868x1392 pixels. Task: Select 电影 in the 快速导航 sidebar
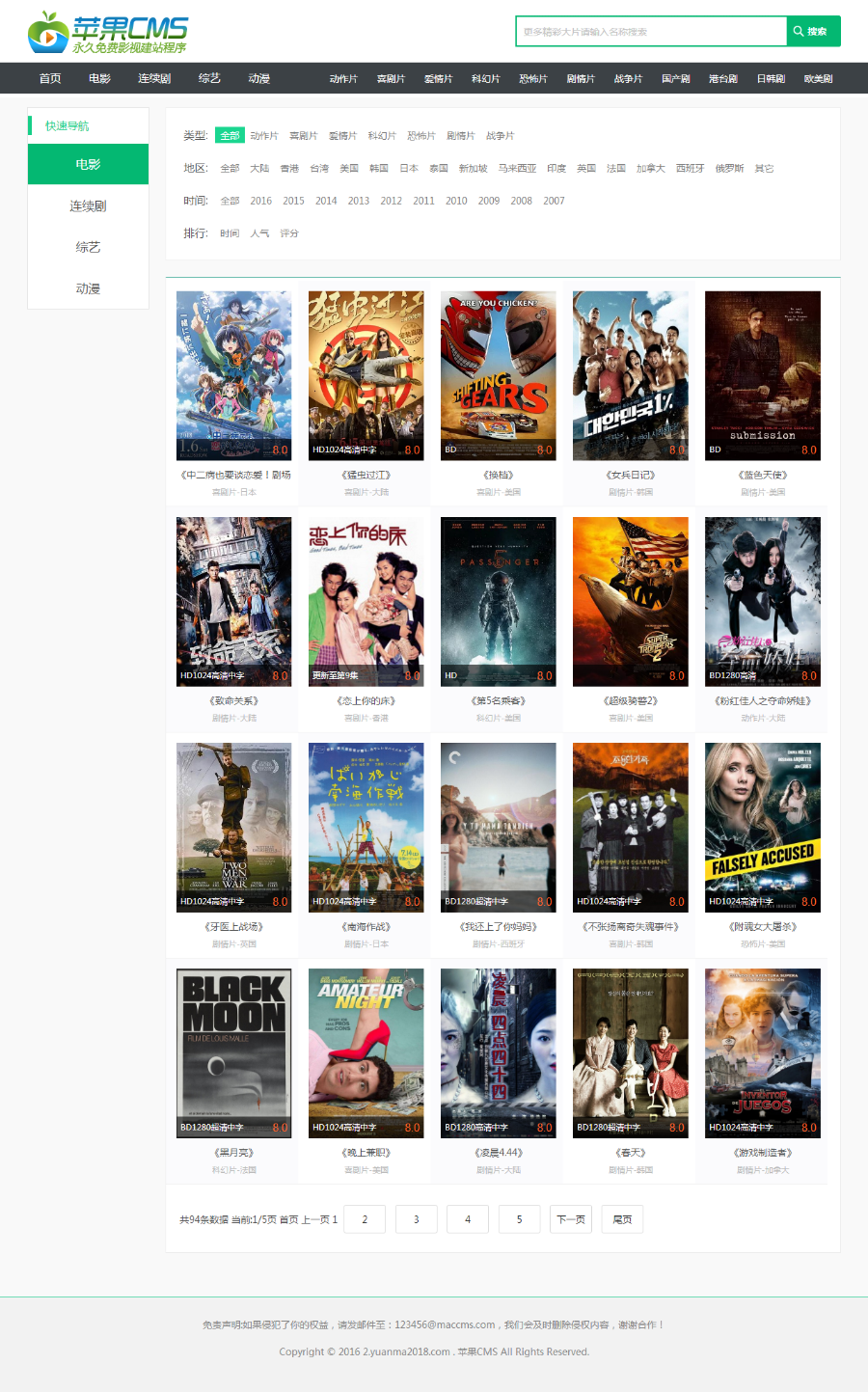(x=88, y=164)
